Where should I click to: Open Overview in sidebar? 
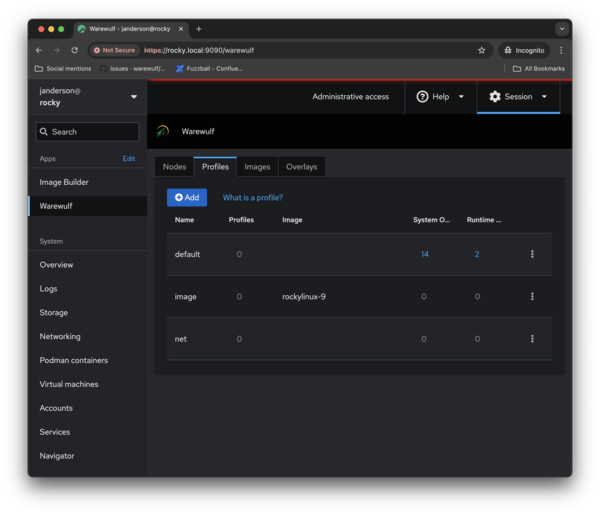pos(88,265)
